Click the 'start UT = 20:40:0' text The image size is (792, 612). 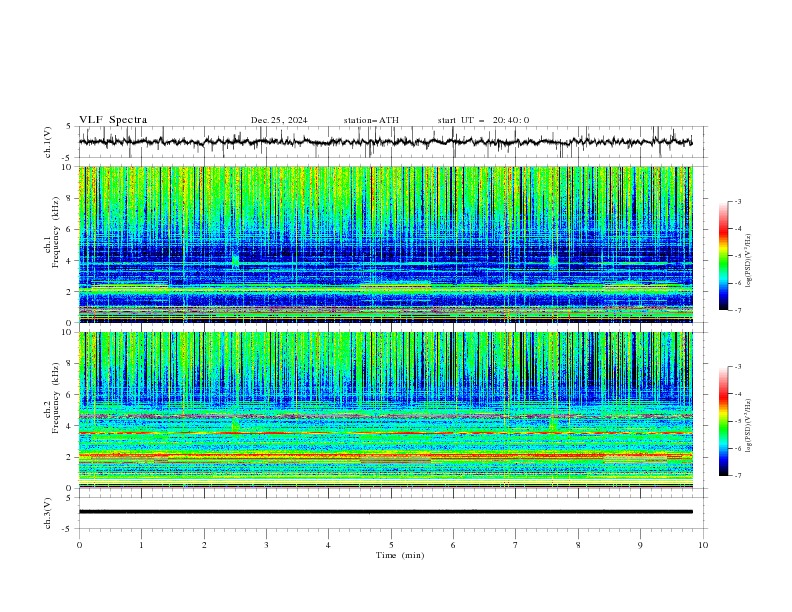[x=483, y=120]
